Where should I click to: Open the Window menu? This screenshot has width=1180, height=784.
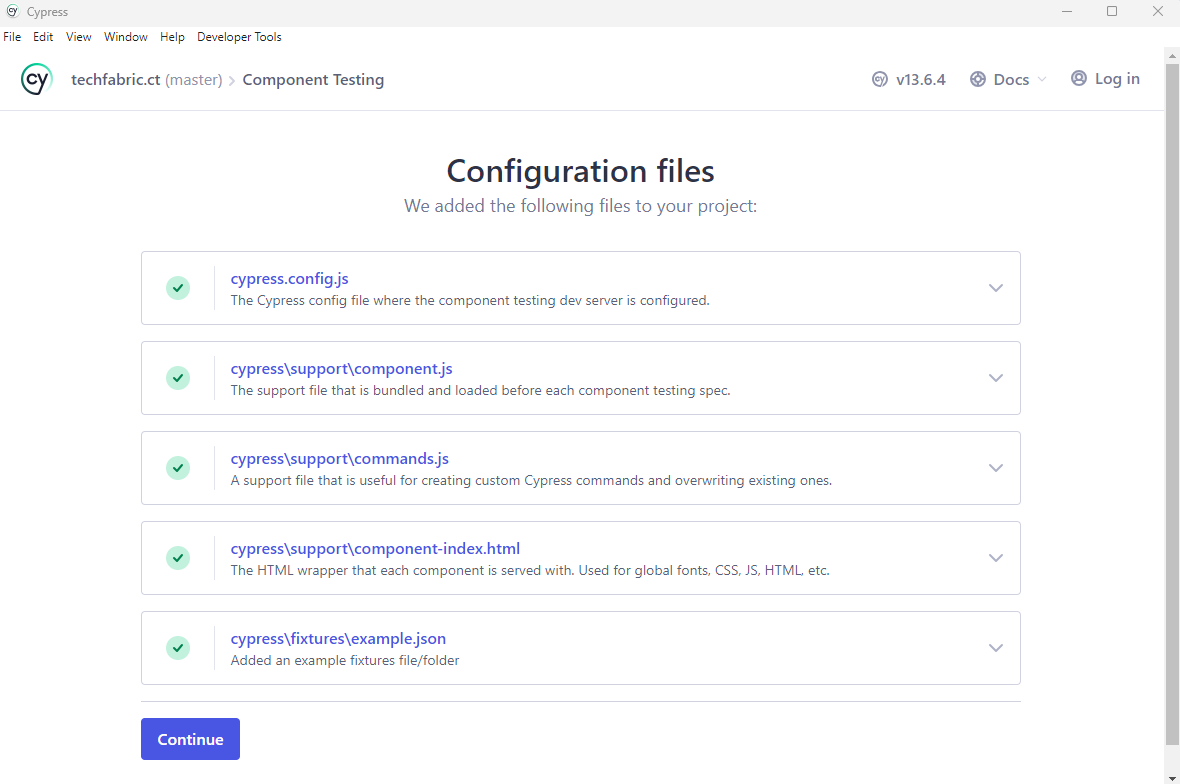pos(126,37)
